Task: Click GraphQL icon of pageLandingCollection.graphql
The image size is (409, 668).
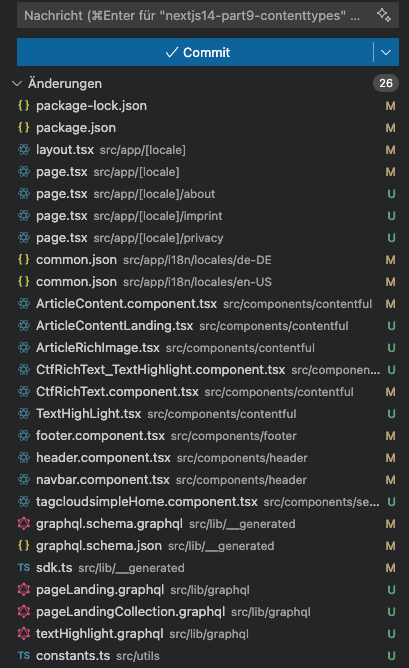Action: coord(24,612)
